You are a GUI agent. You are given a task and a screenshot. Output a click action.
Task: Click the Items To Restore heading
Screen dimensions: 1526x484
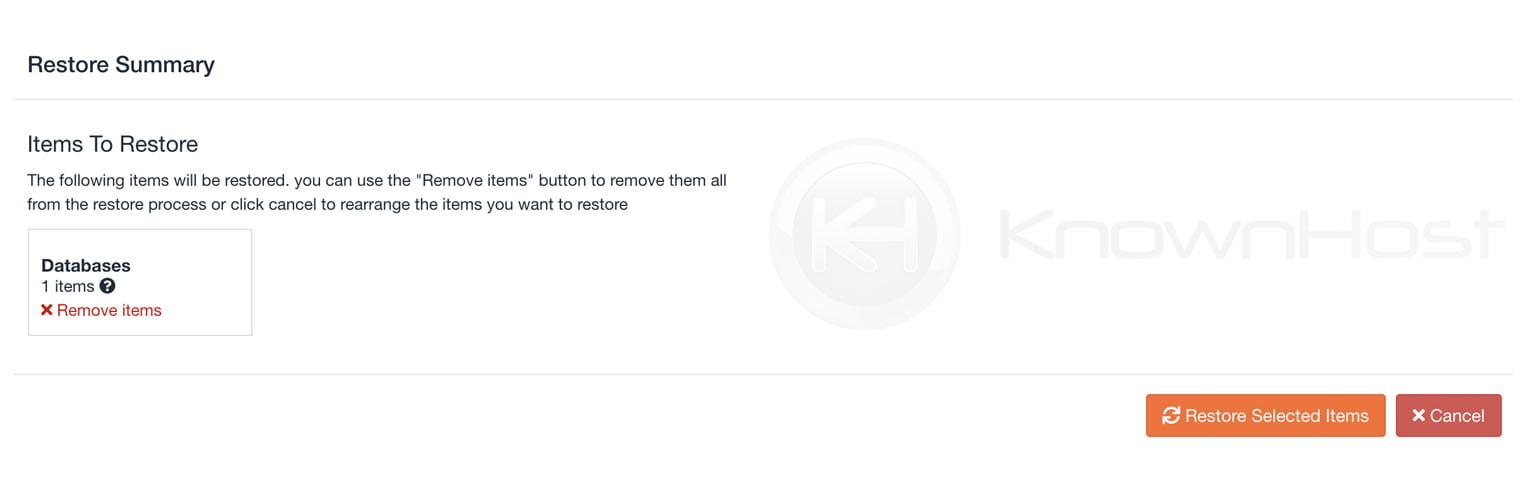tap(113, 144)
